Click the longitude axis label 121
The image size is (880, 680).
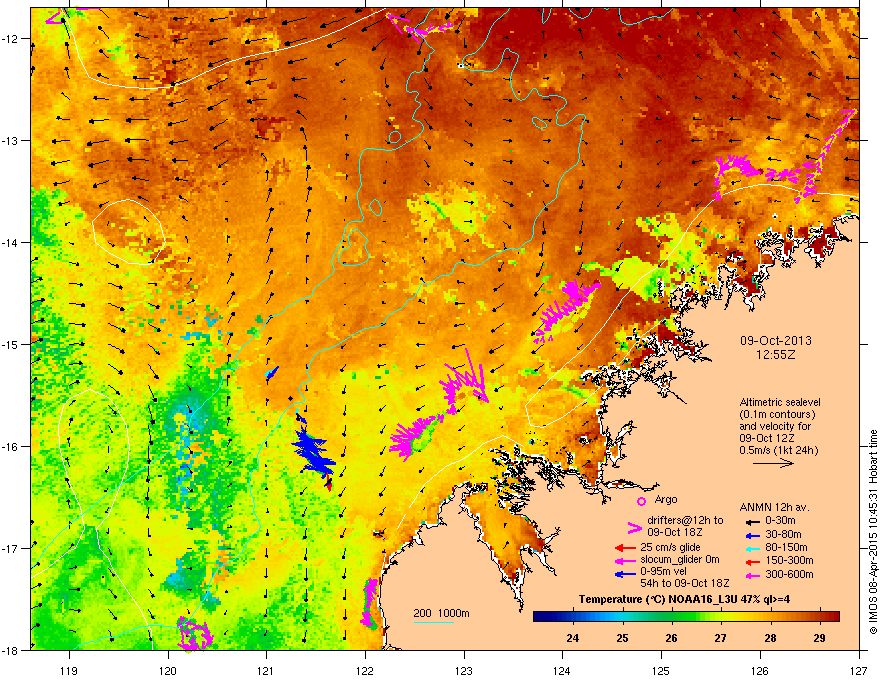266,670
